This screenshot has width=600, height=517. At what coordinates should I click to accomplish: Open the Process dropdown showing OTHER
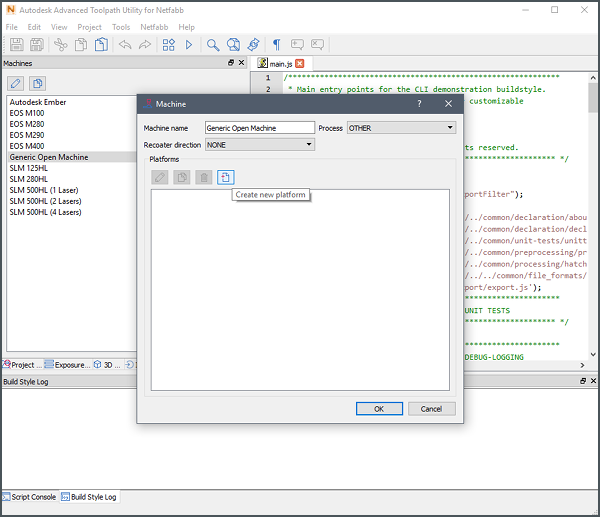(401, 128)
